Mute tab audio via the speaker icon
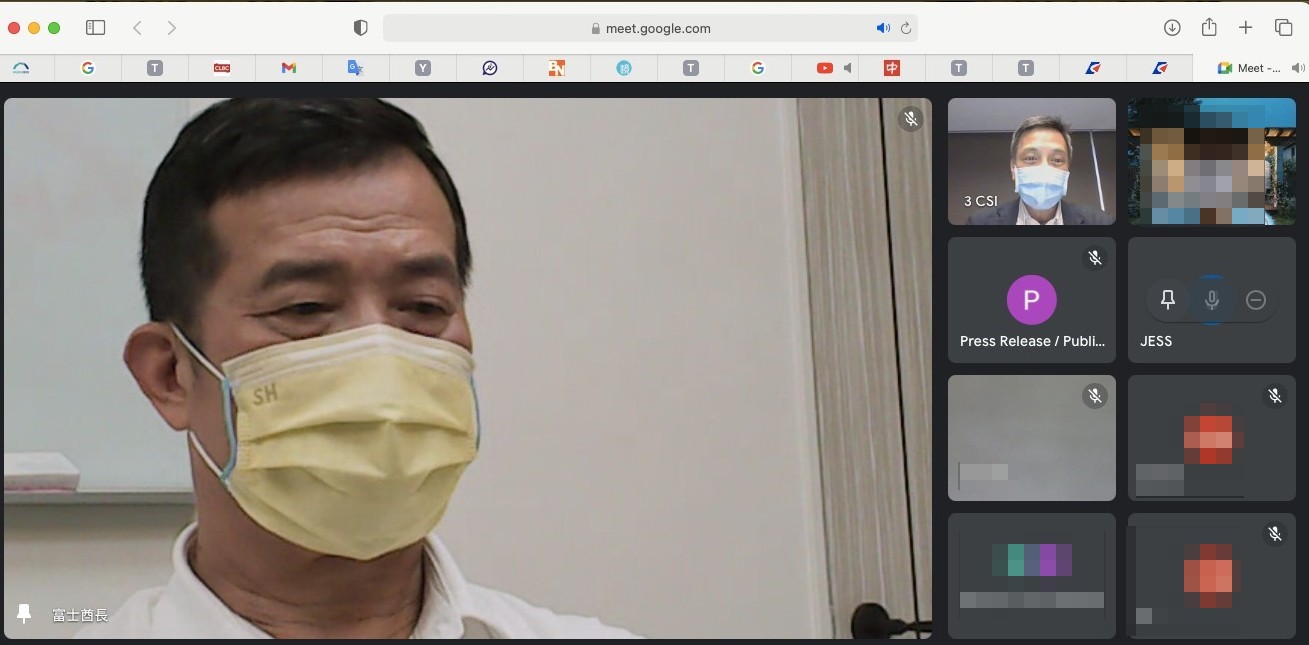 pyautogui.click(x=883, y=27)
